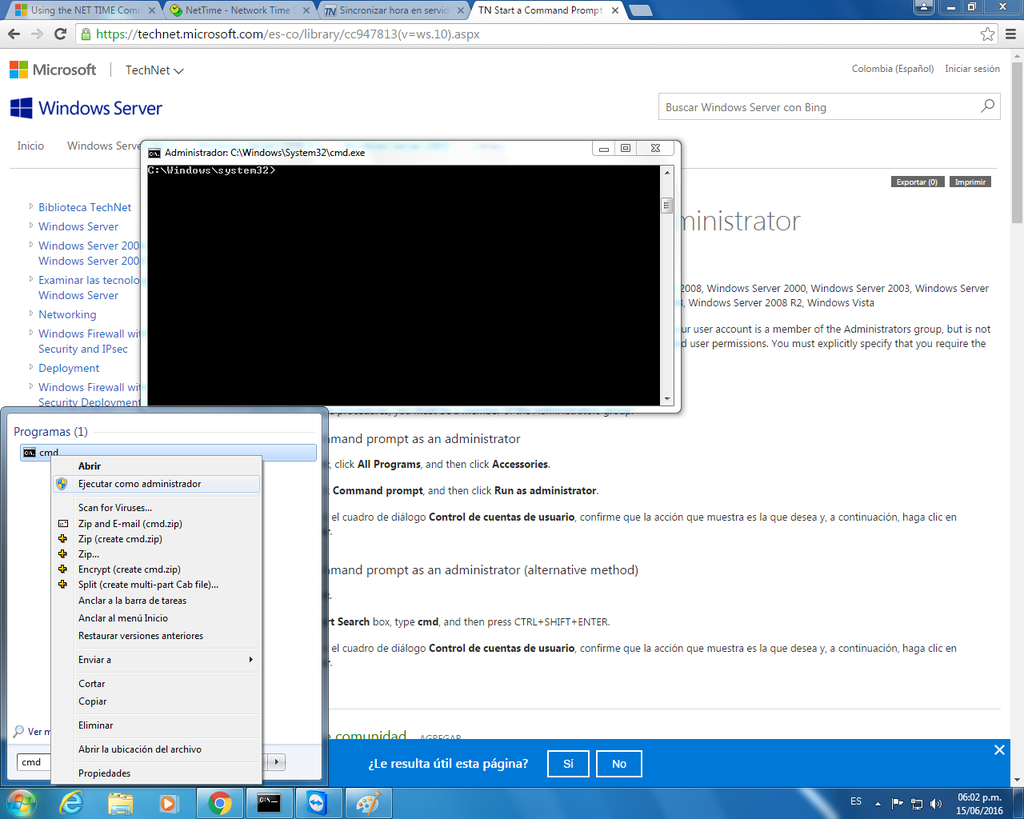Click the Start menu shutdown options arrow
The height and width of the screenshot is (819, 1024).
pyautogui.click(x=277, y=762)
